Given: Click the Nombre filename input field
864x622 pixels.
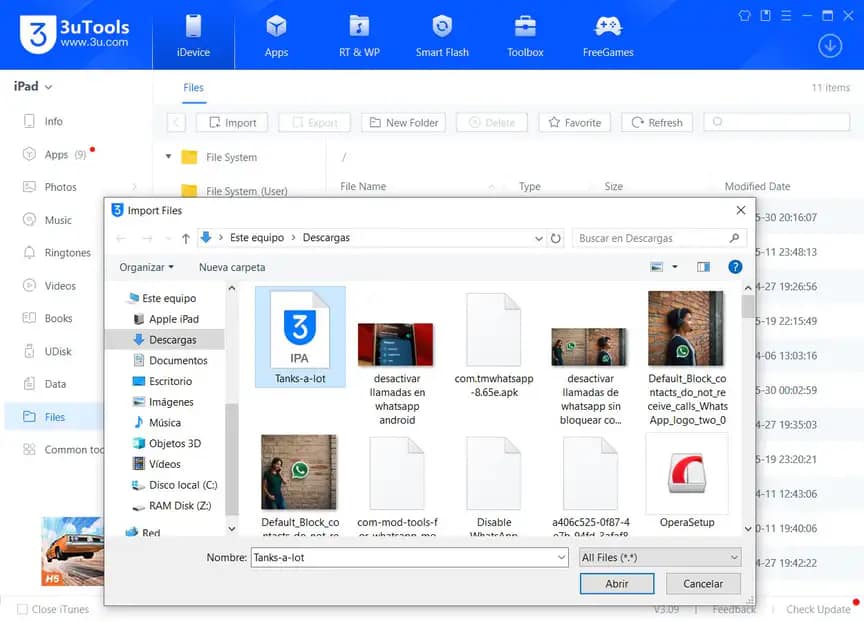Looking at the screenshot, I should (x=408, y=555).
